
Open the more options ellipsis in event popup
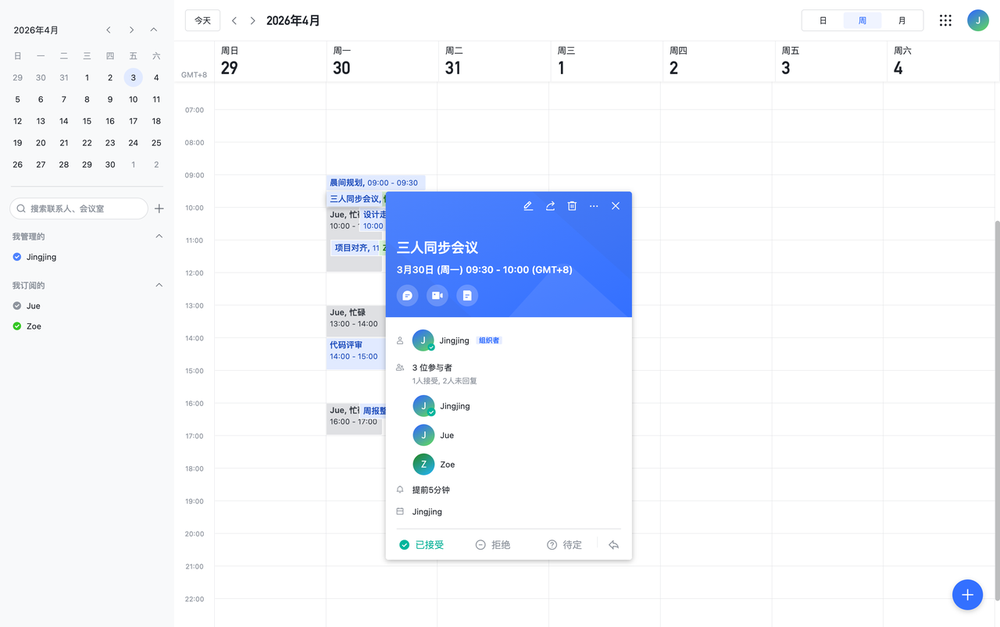click(x=594, y=206)
